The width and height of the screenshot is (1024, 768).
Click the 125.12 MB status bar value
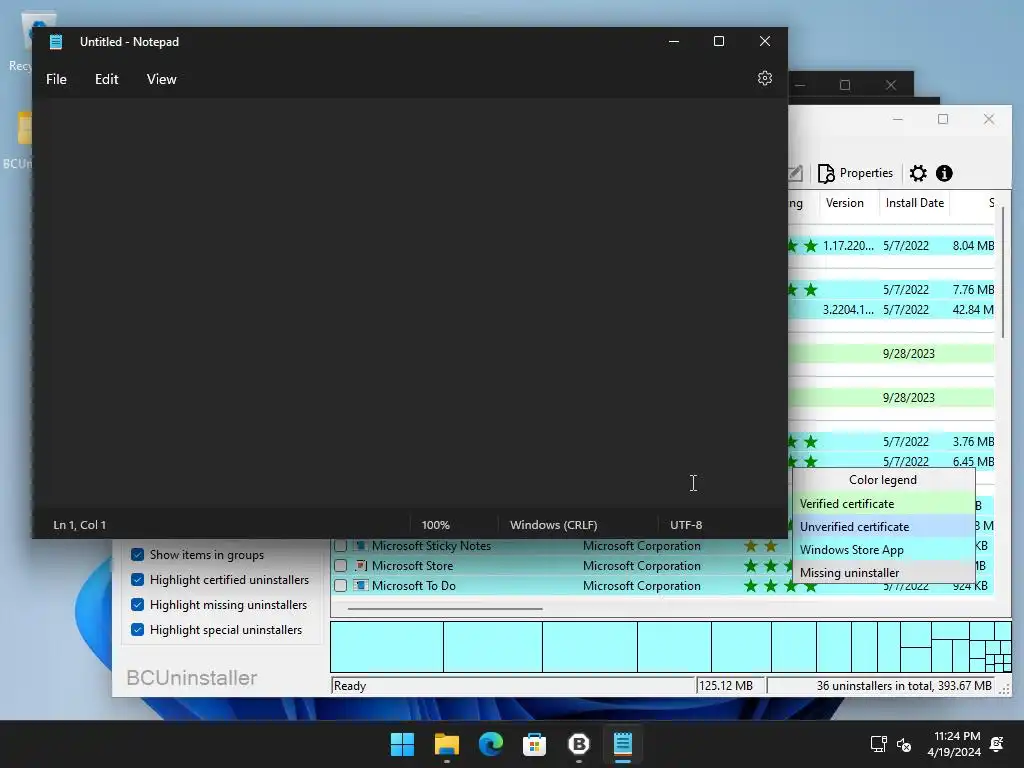(x=726, y=686)
